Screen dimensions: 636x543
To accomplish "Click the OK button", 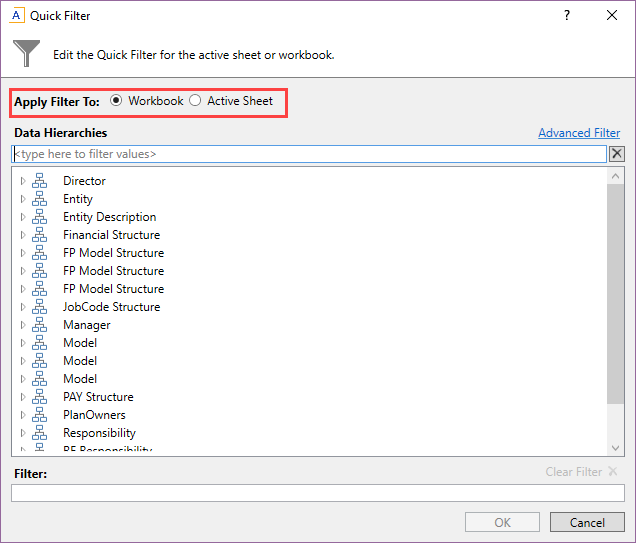I will [502, 522].
